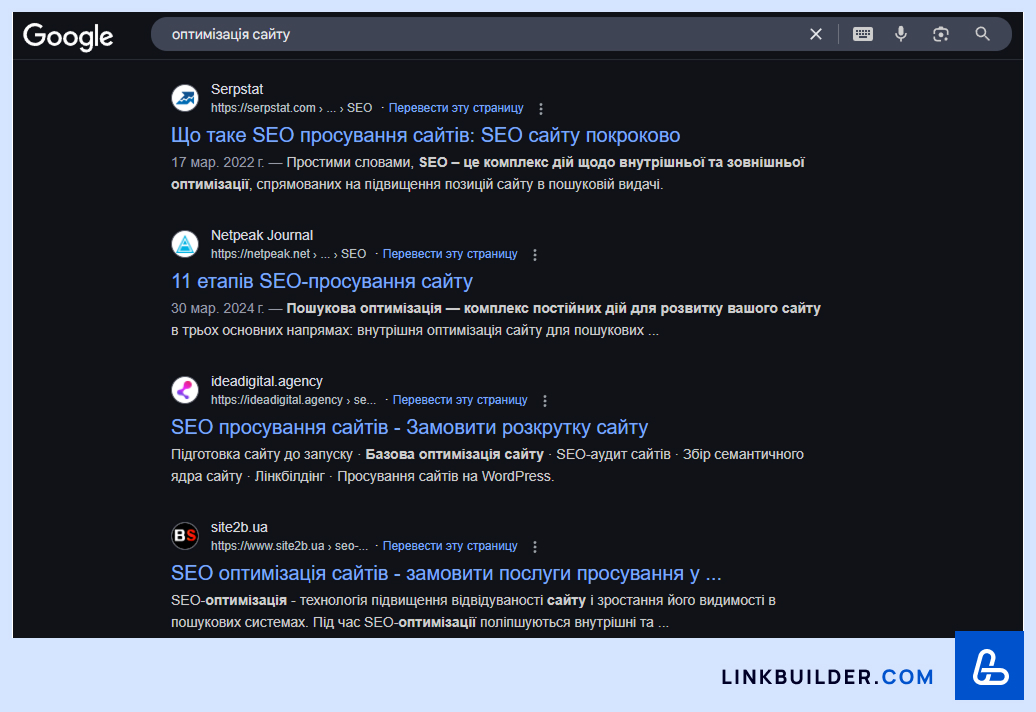Open 'Що таке SEO просування сайтів' result
The height and width of the screenshot is (712, 1036).
coord(426,135)
